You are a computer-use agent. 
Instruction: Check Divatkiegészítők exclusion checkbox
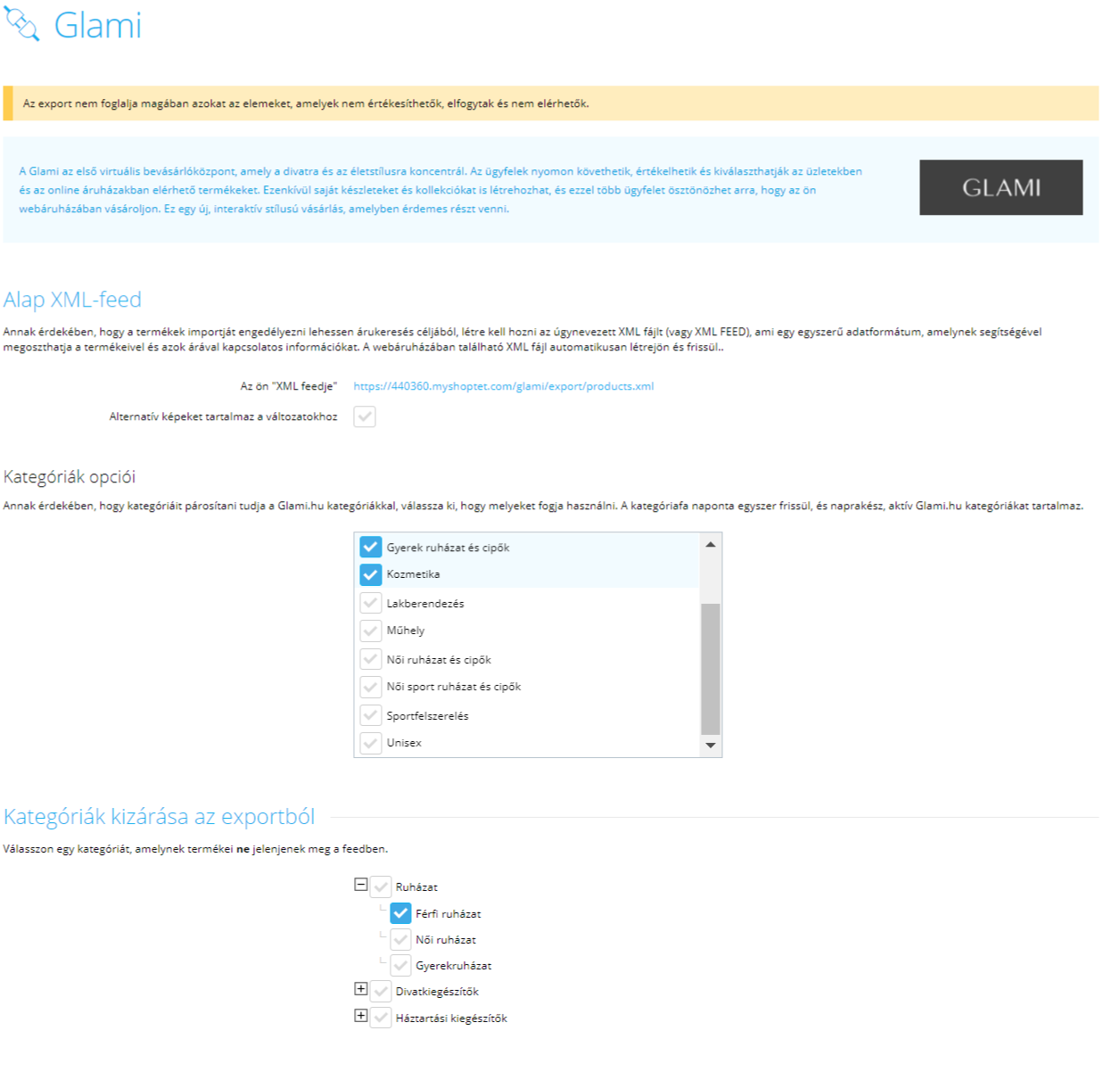click(x=381, y=991)
